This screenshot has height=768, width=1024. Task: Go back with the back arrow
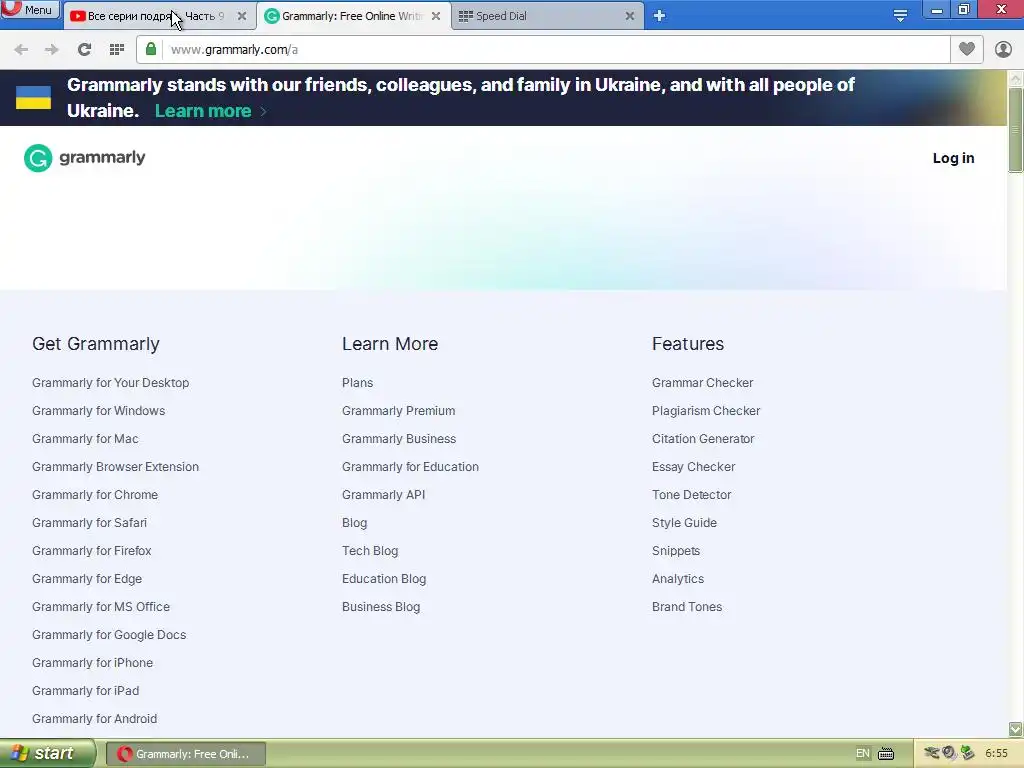tap(21, 50)
